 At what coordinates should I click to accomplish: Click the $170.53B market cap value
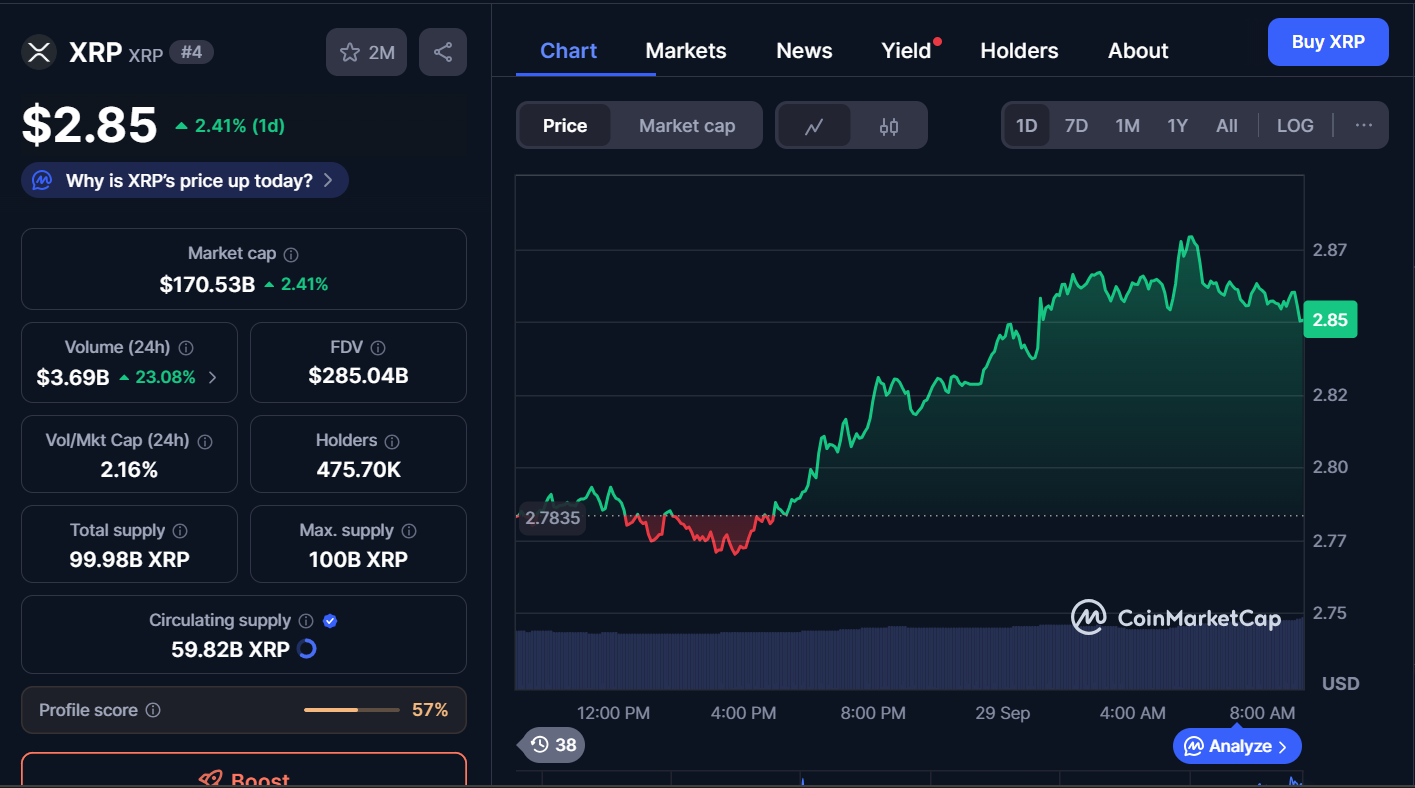pos(207,284)
